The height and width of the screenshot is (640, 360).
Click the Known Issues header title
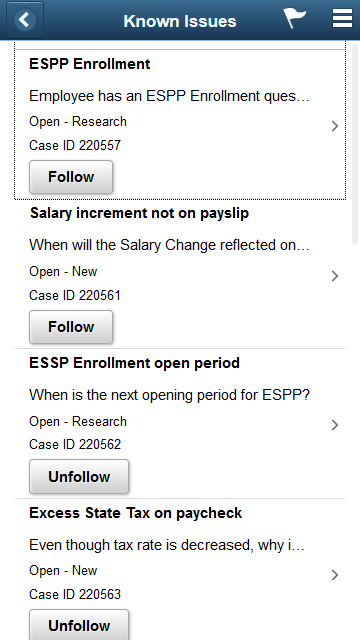(180, 21)
